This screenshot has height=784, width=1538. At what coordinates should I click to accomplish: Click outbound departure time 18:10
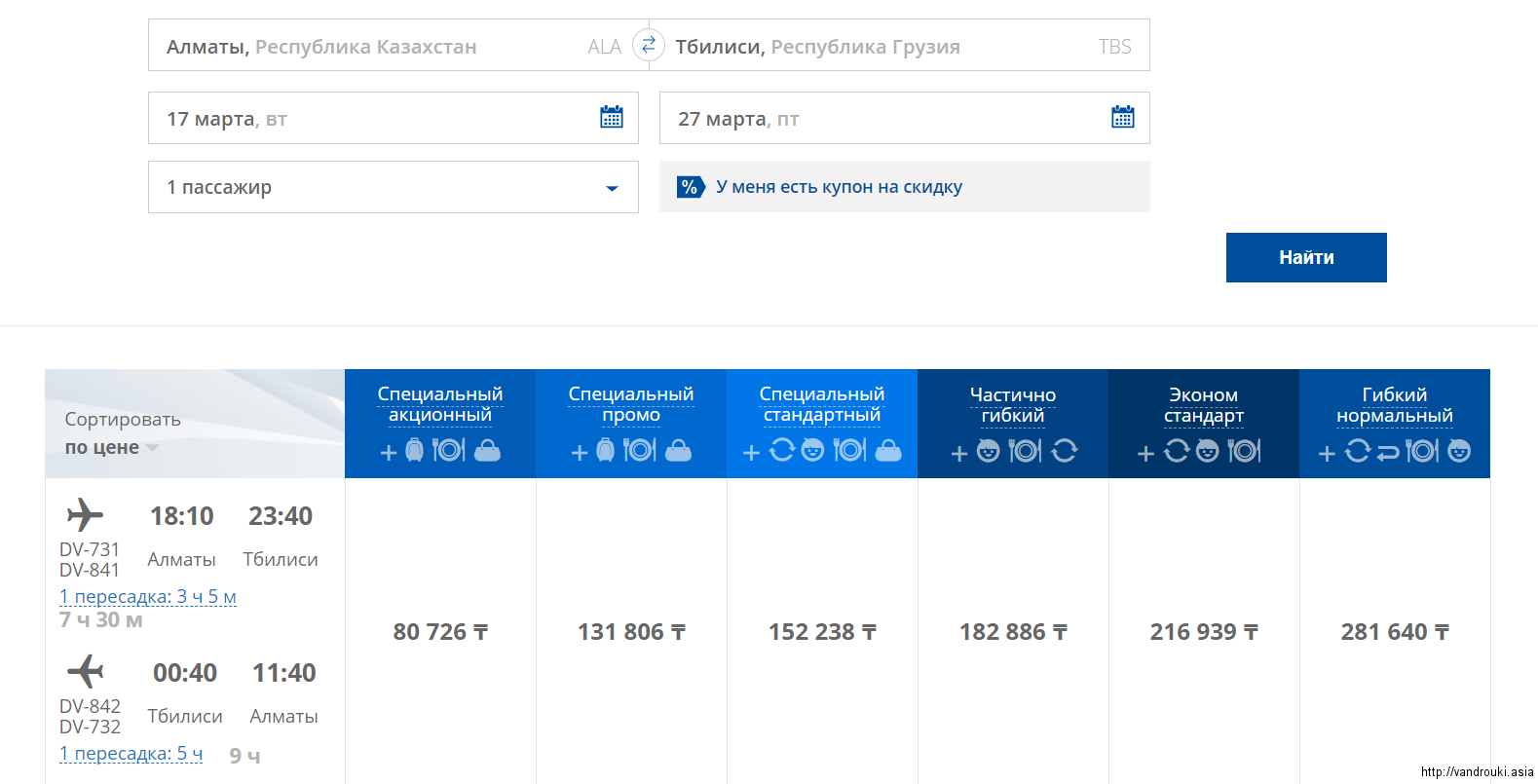coord(182,516)
